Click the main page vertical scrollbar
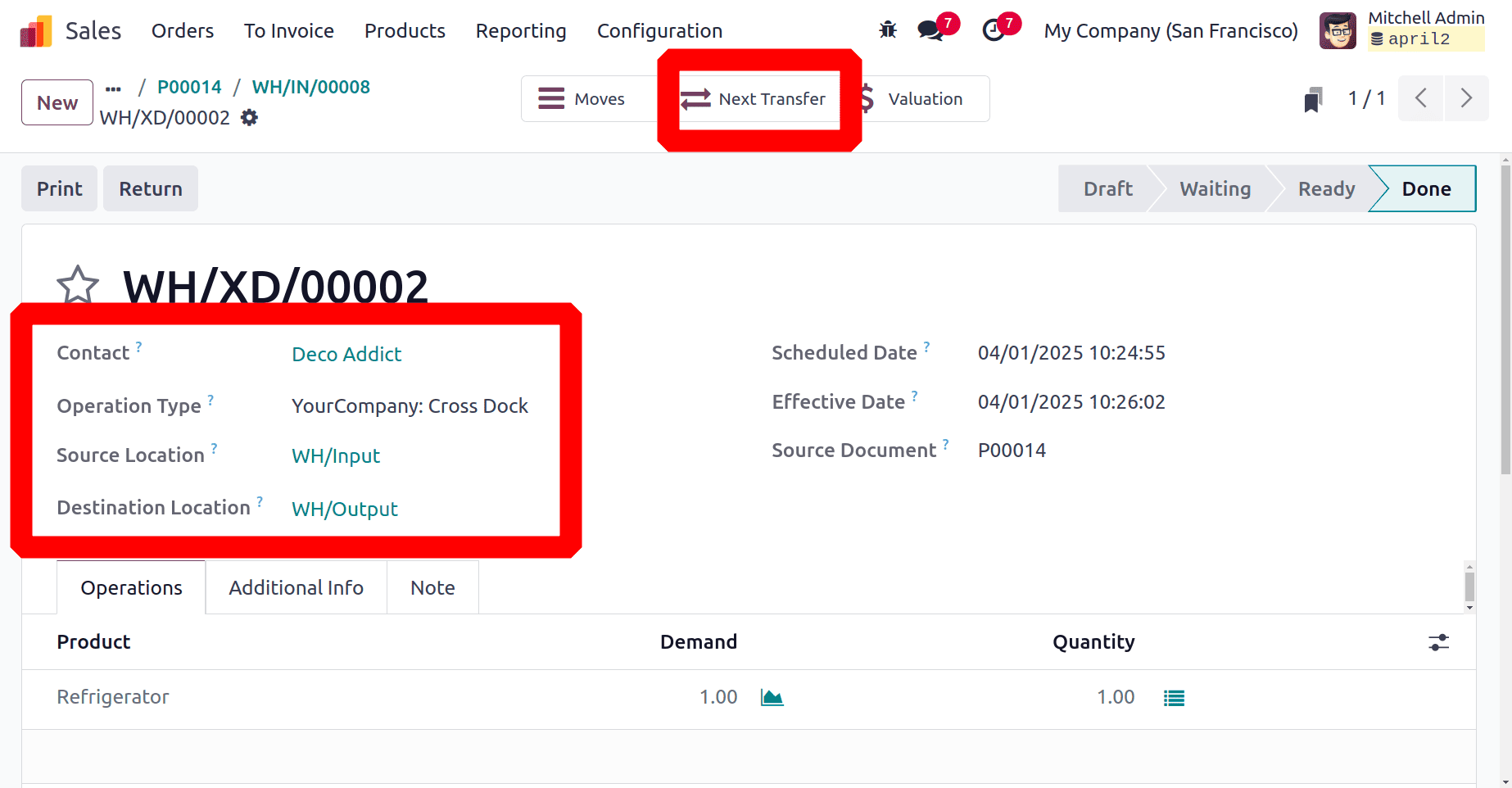 tap(1505, 319)
